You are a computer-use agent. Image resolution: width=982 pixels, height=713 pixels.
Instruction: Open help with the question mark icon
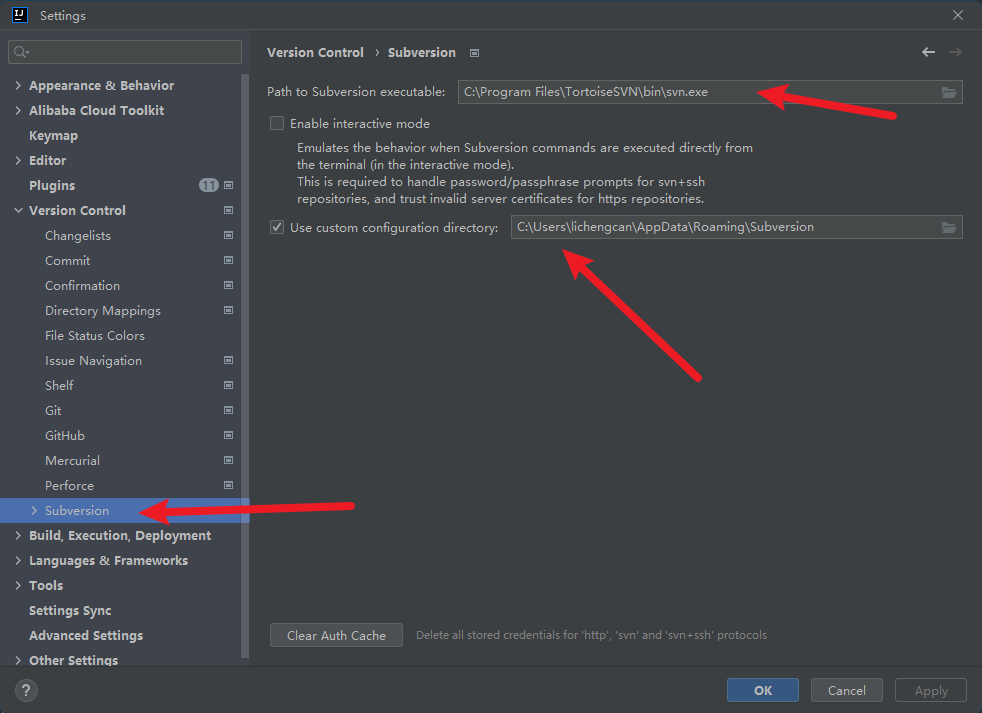(x=26, y=690)
